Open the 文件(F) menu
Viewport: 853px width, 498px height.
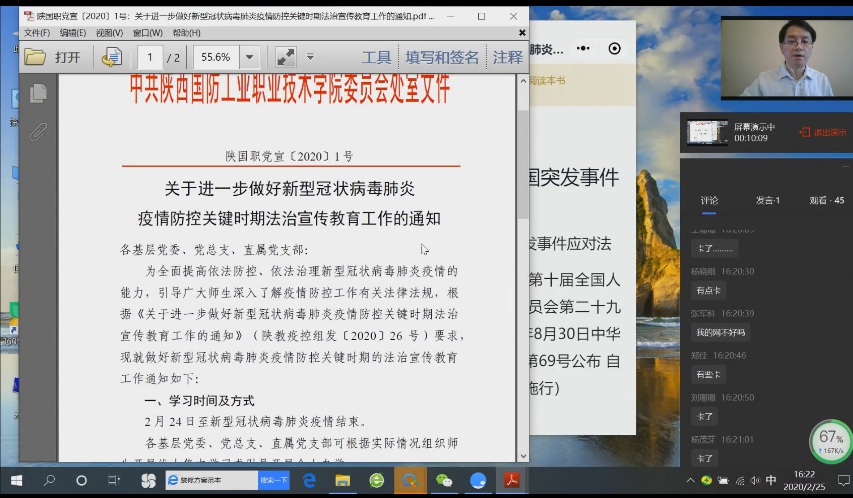[36, 32]
